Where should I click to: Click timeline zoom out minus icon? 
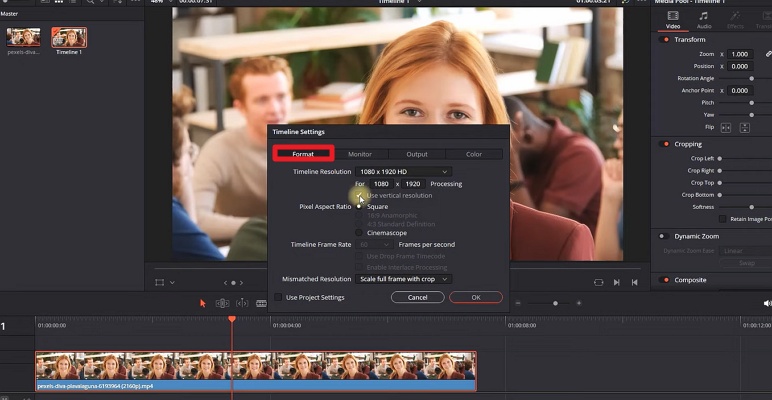pos(518,303)
